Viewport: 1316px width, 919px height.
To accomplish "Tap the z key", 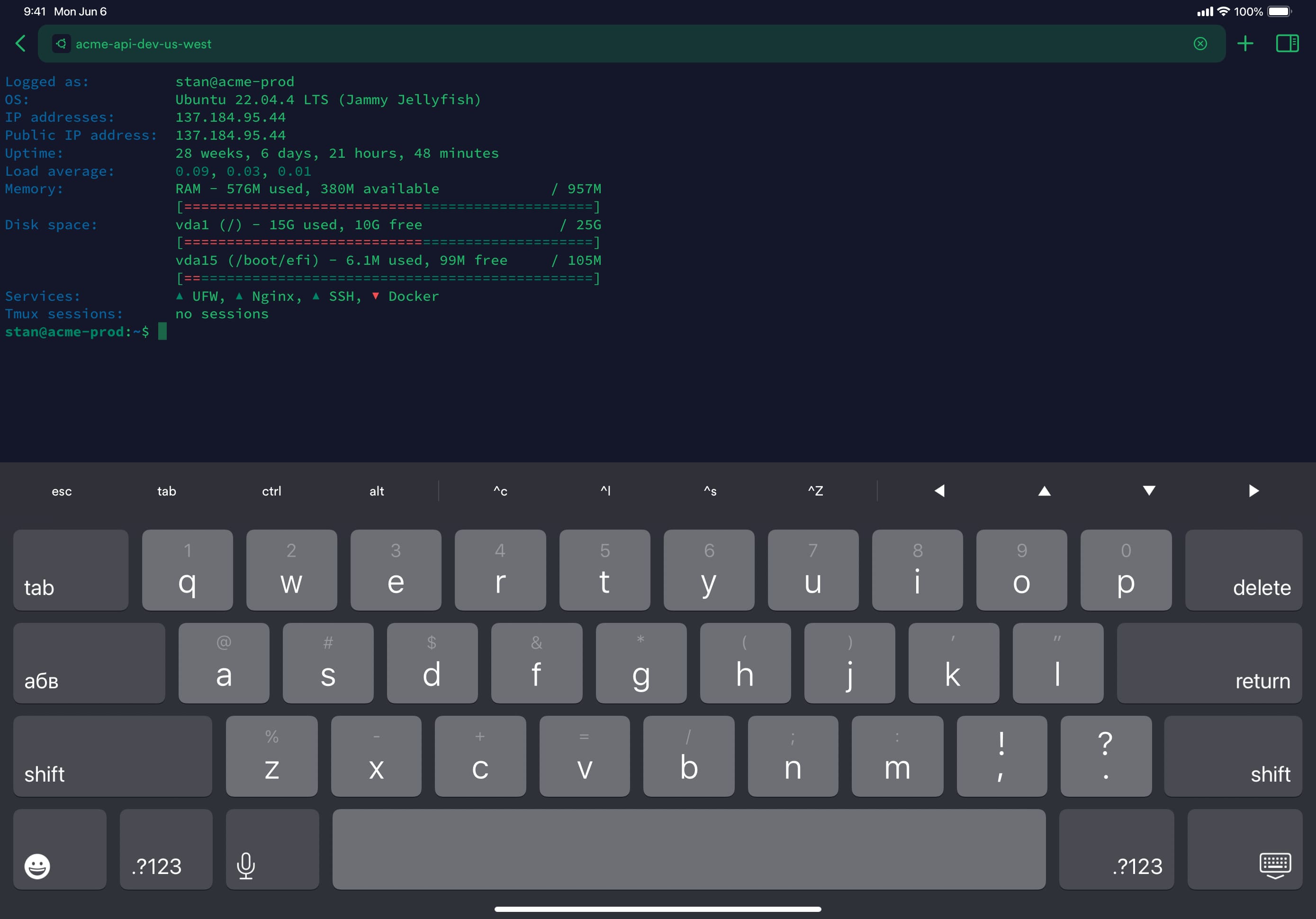I will tap(272, 756).
